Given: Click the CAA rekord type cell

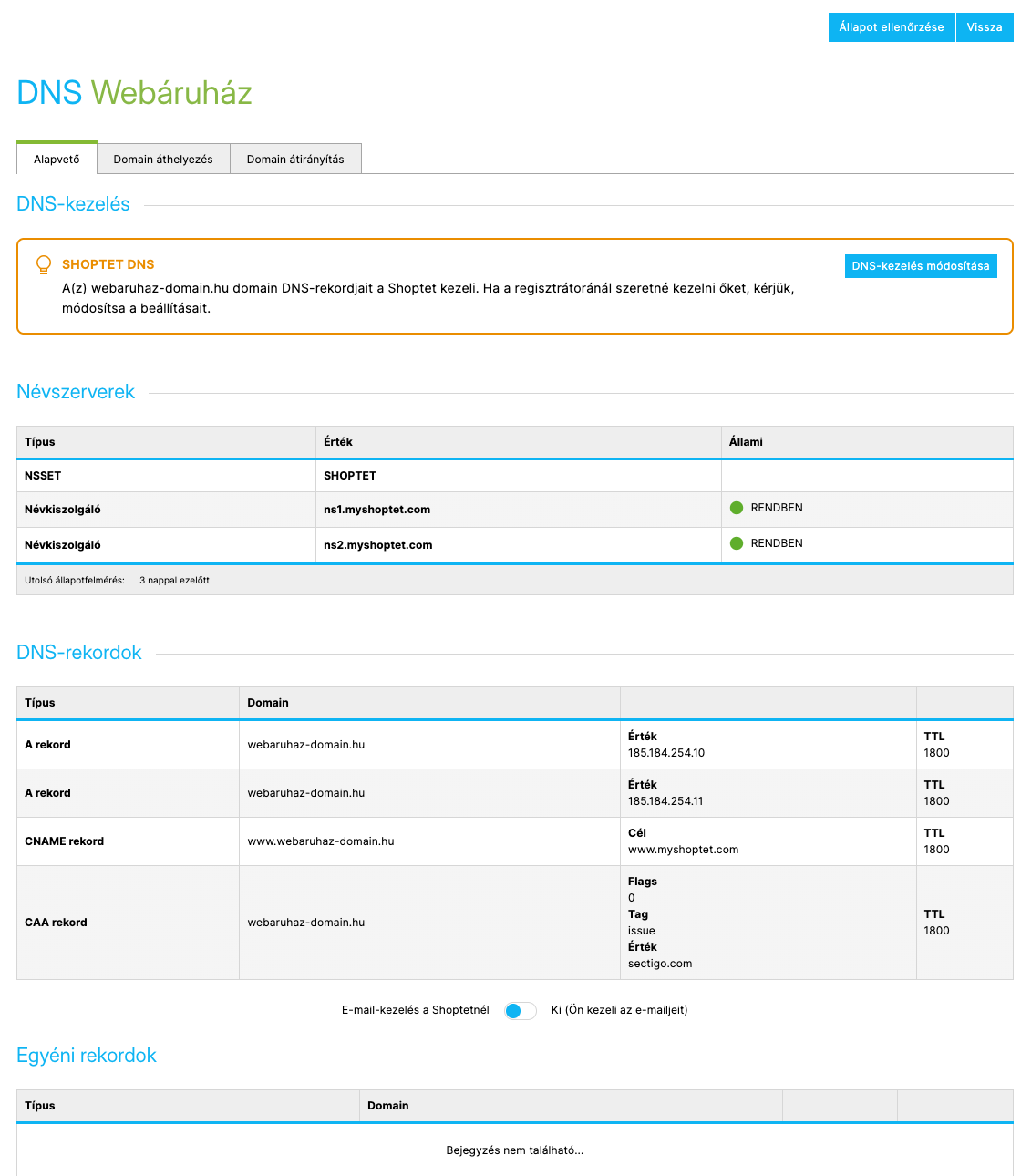Looking at the screenshot, I should [128, 923].
